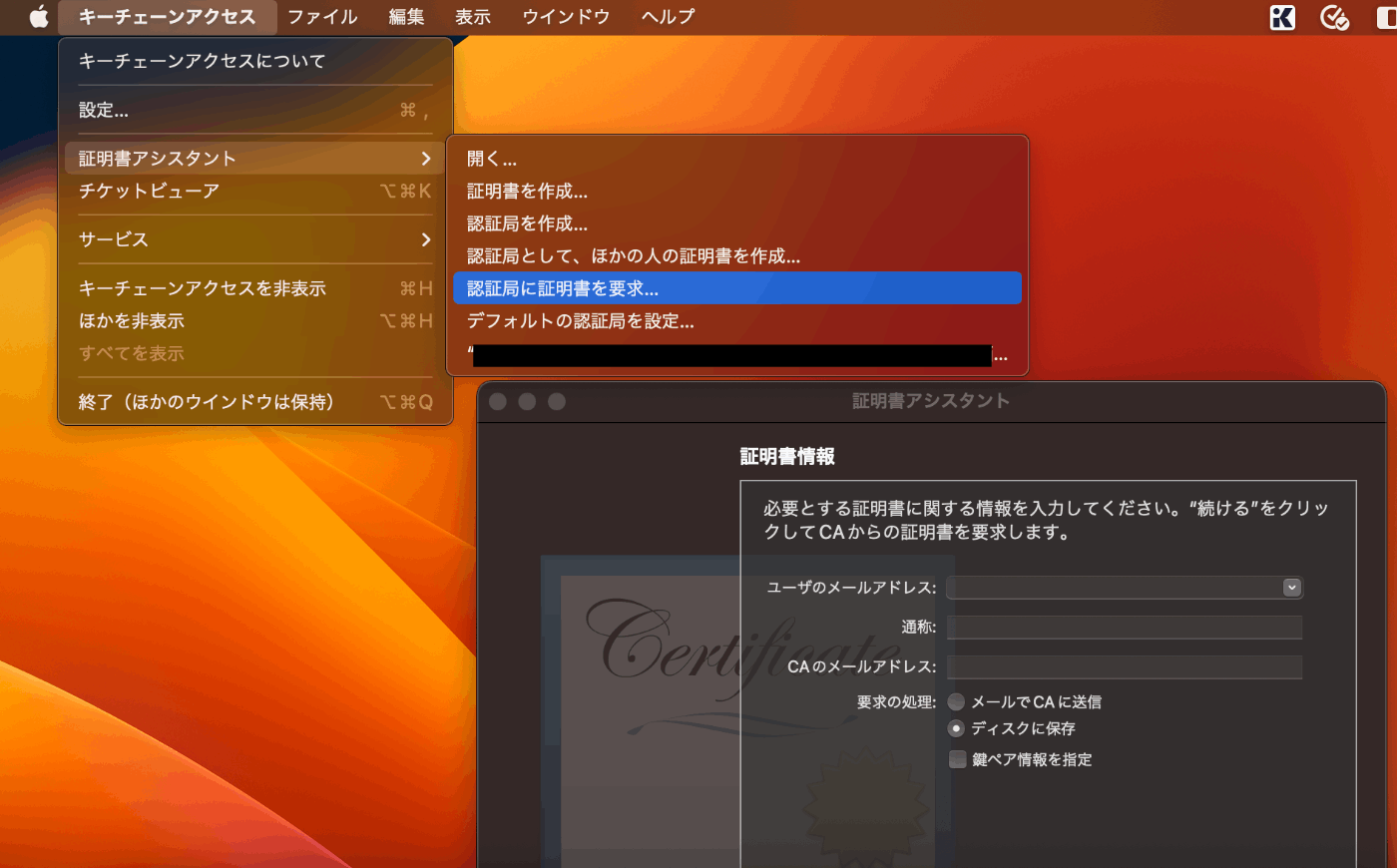
Task: Expand the 証明書アシスタント submenu
Action: [x=255, y=159]
